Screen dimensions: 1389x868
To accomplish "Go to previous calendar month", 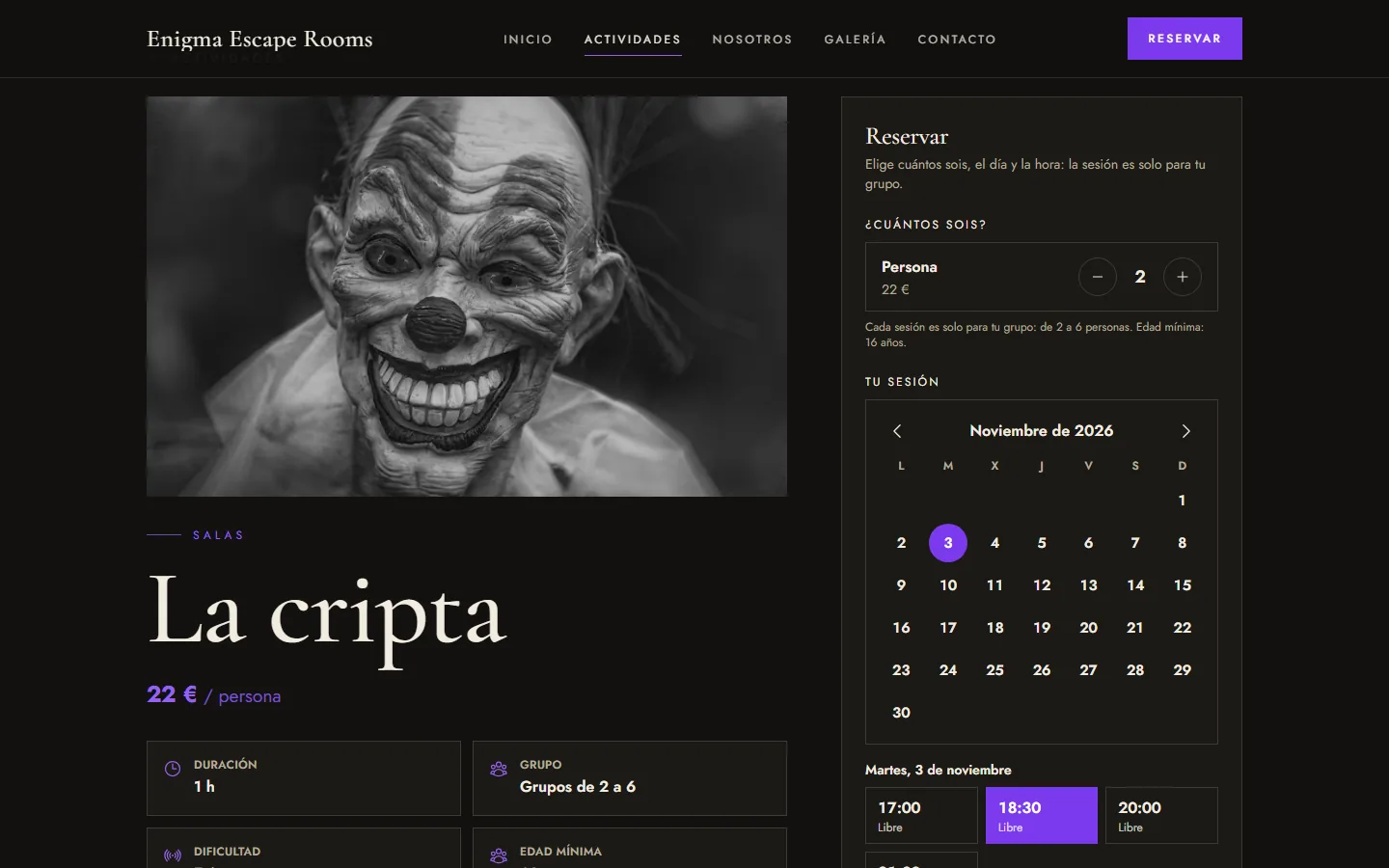I will point(897,431).
